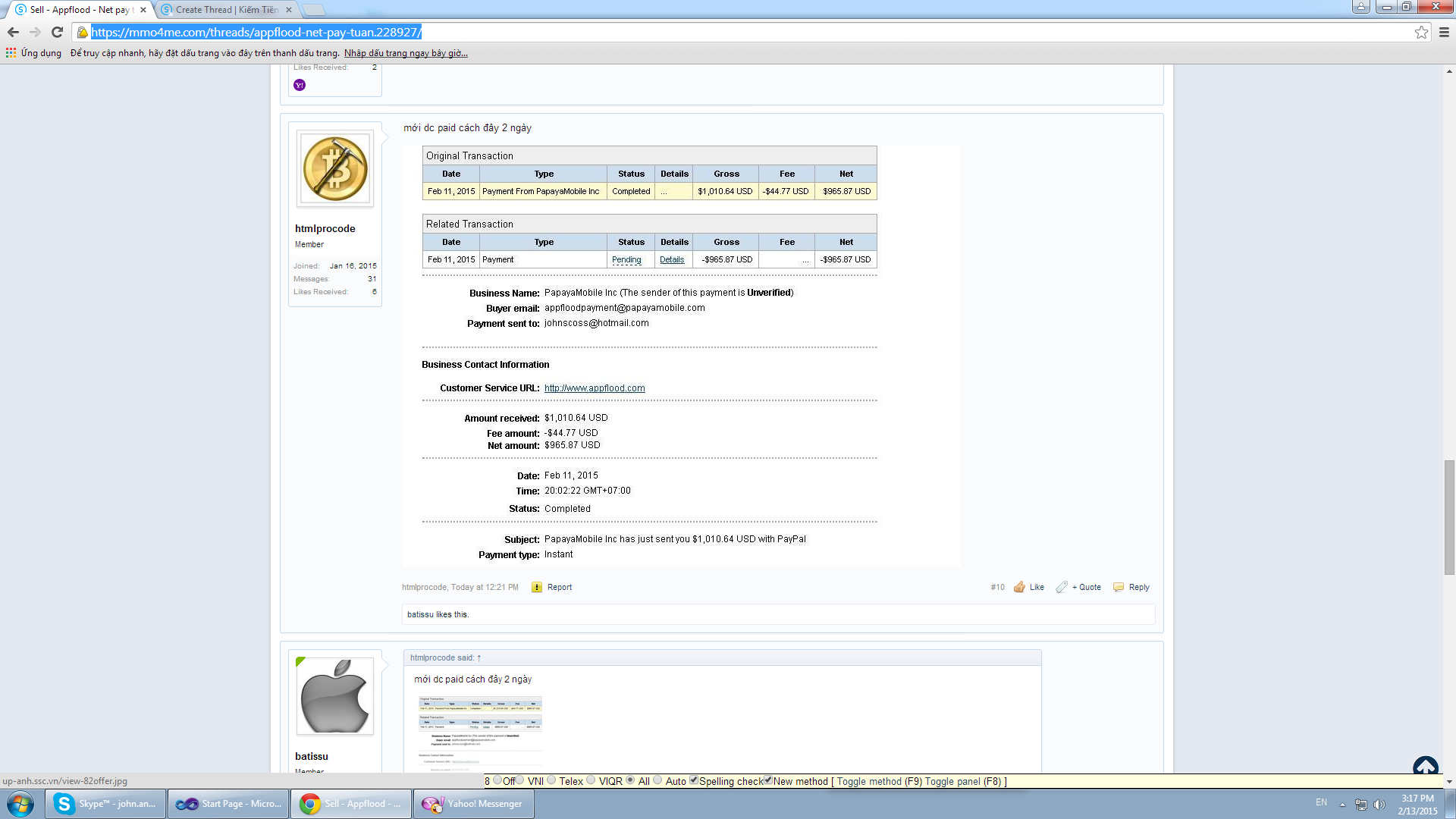The image size is (1456, 819).
Task: Bookmark page using the star icon
Action: coord(1421,32)
